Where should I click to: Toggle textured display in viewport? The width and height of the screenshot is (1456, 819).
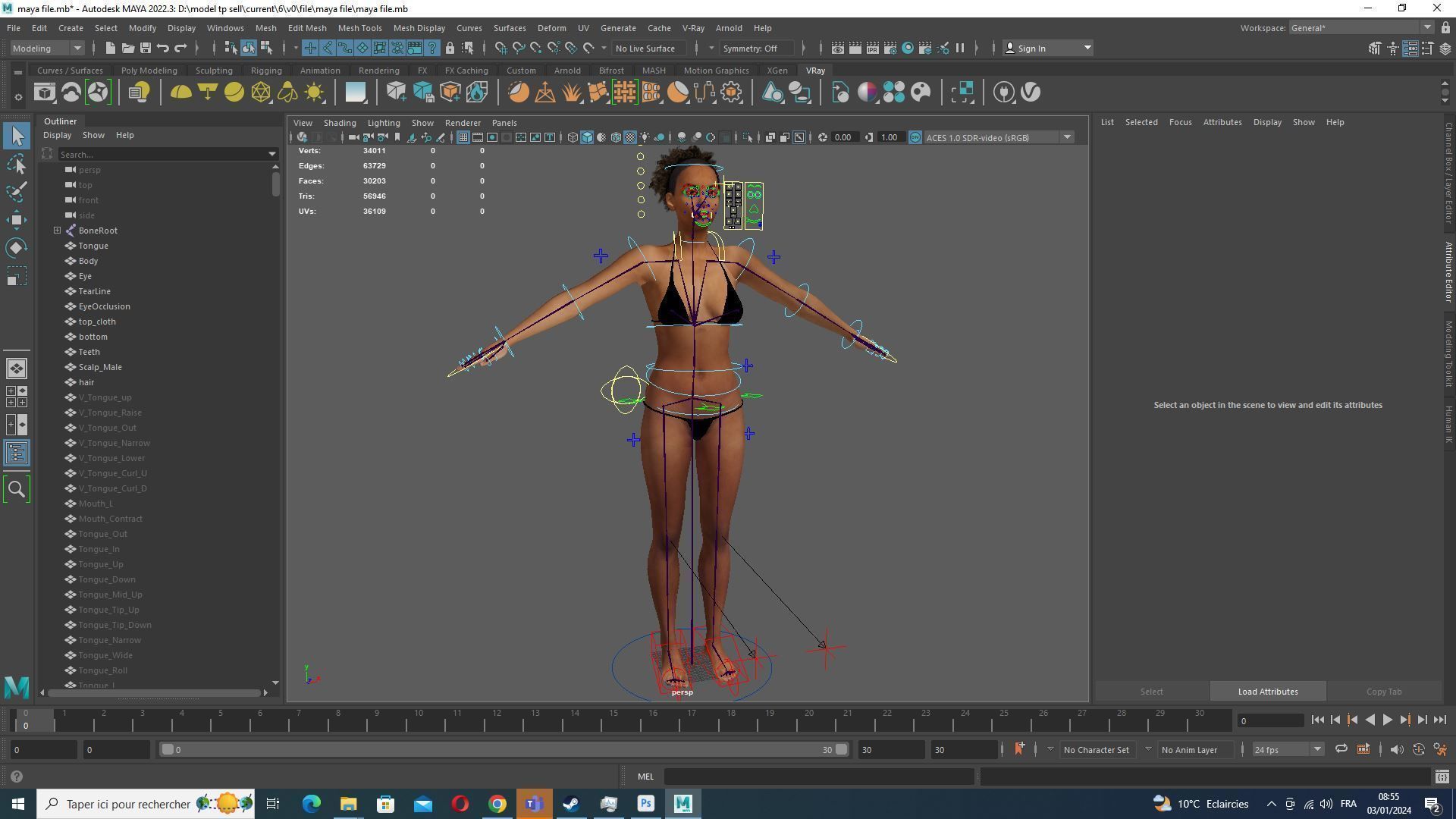630,138
